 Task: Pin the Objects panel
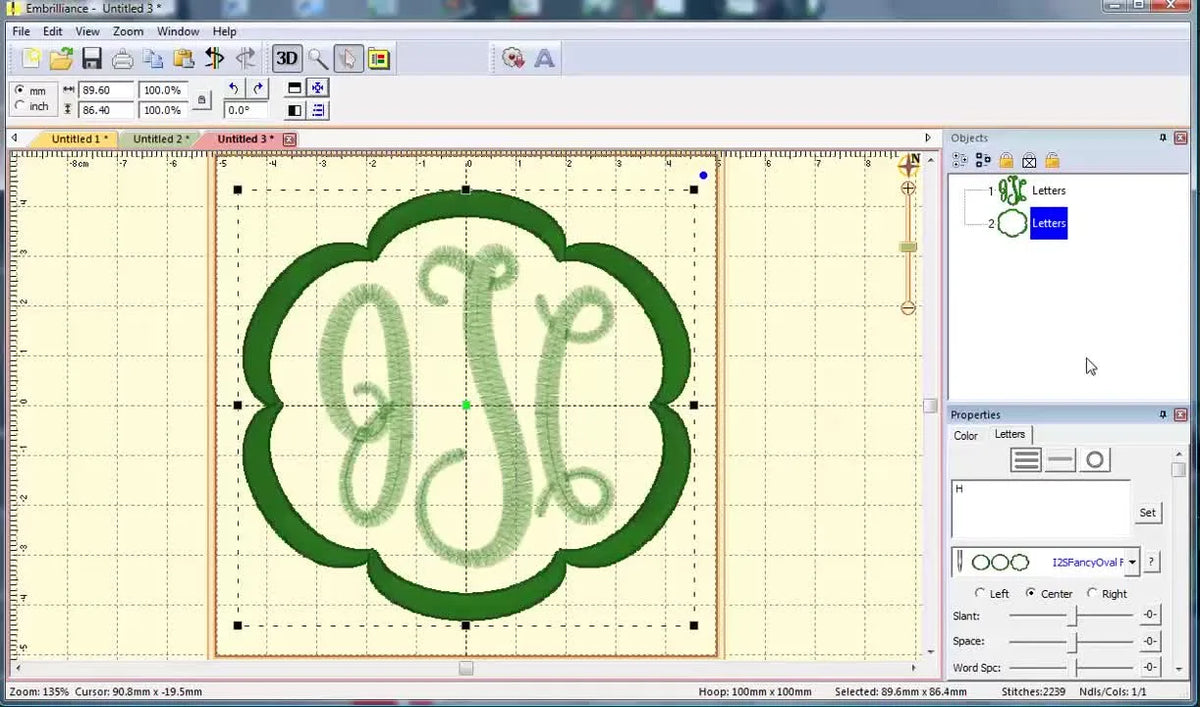pyautogui.click(x=1163, y=137)
